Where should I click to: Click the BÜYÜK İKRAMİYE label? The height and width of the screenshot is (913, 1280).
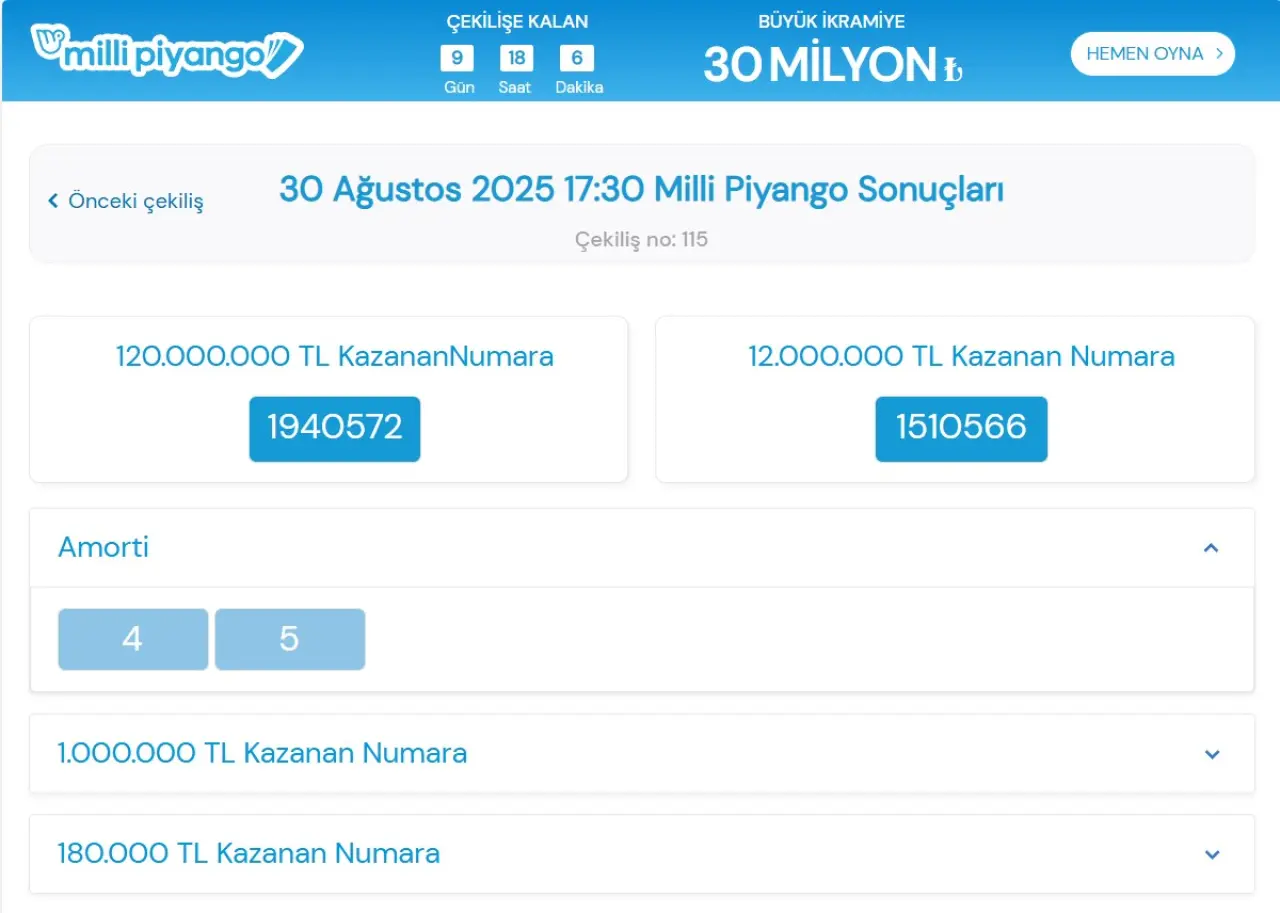pyautogui.click(x=831, y=22)
